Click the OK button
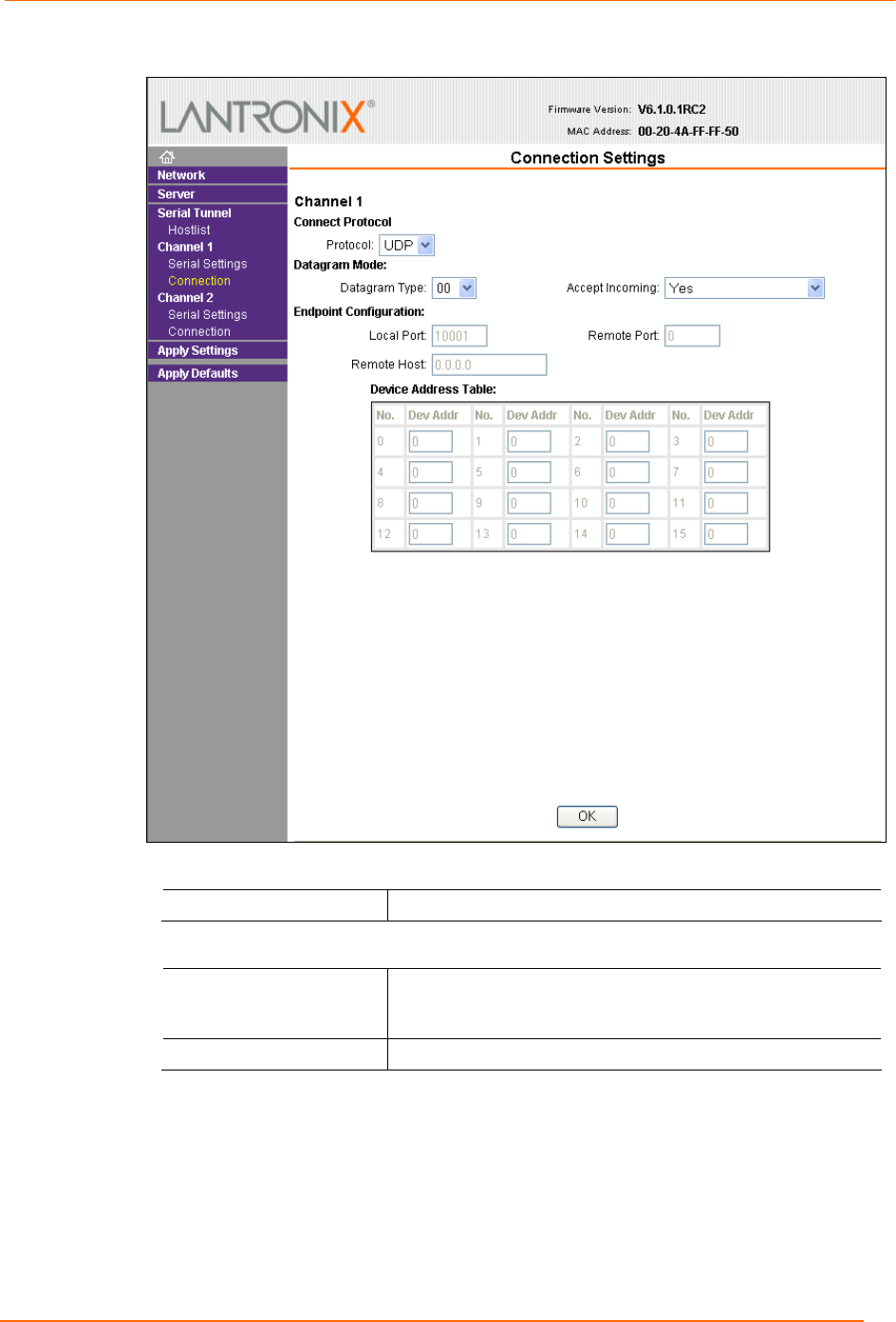The width and height of the screenshot is (896, 1322). click(x=588, y=816)
